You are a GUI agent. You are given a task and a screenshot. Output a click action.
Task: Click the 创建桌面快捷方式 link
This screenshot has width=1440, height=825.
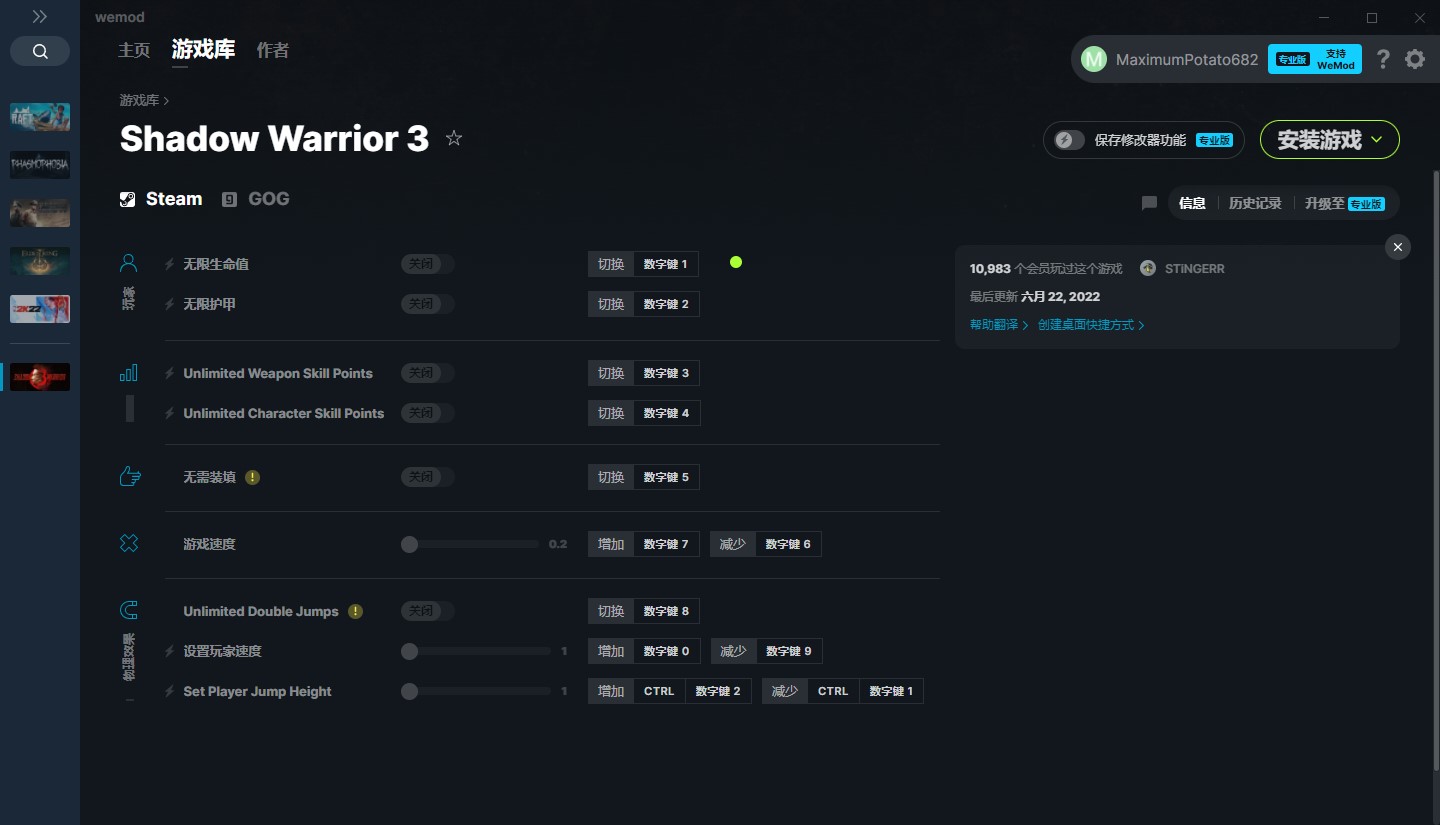[x=1091, y=325]
